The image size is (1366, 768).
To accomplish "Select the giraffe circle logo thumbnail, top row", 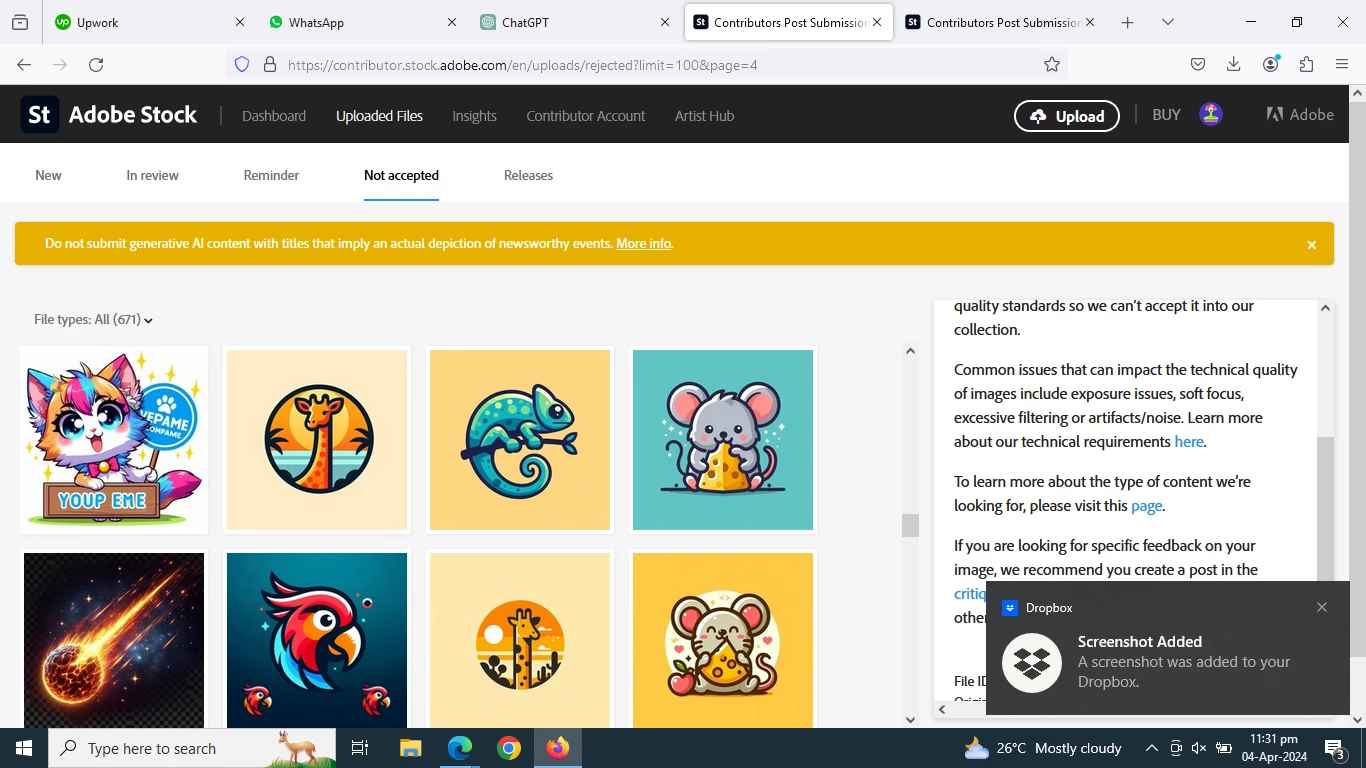I will pos(317,440).
